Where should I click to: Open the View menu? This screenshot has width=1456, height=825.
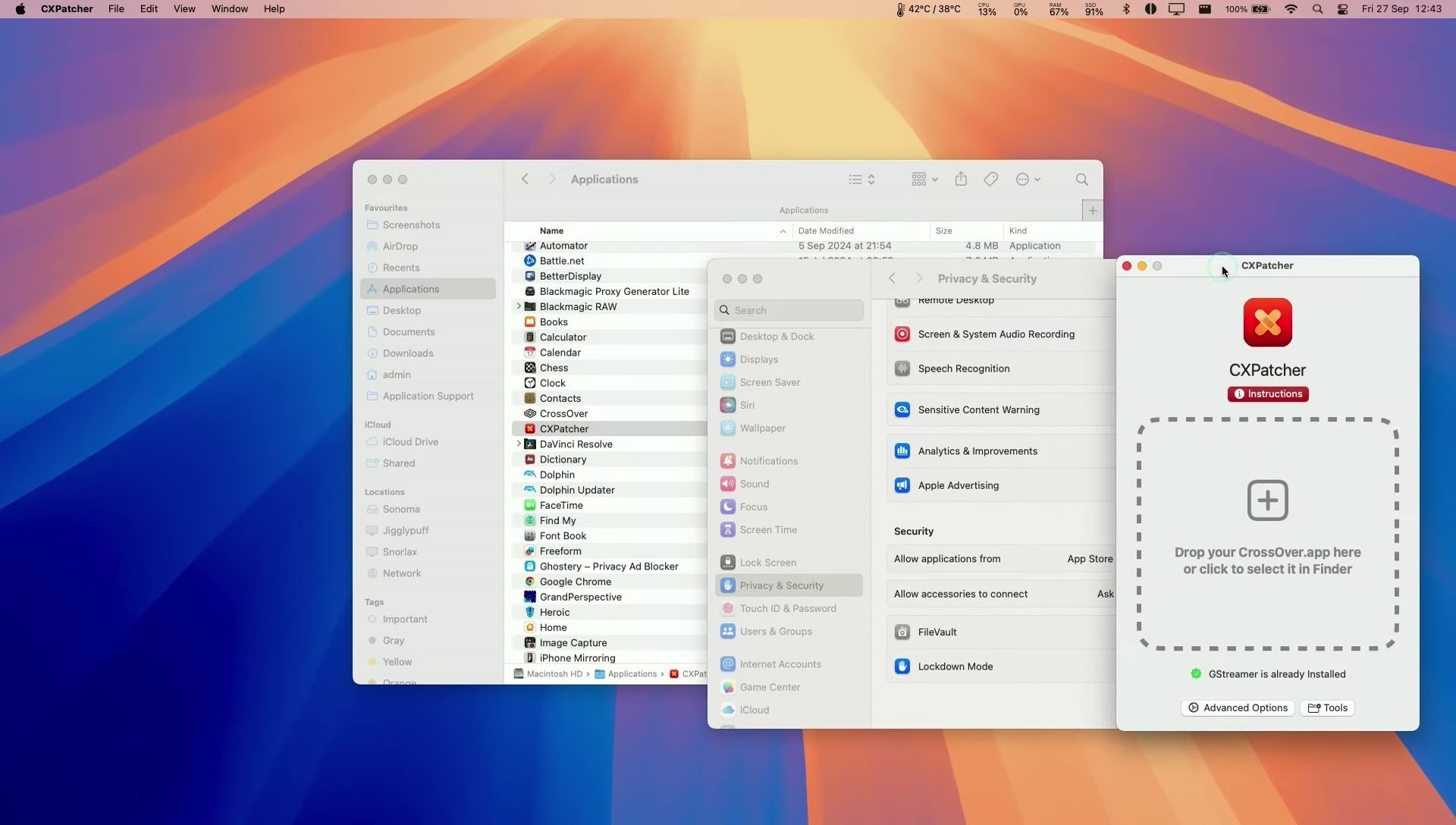pos(184,9)
